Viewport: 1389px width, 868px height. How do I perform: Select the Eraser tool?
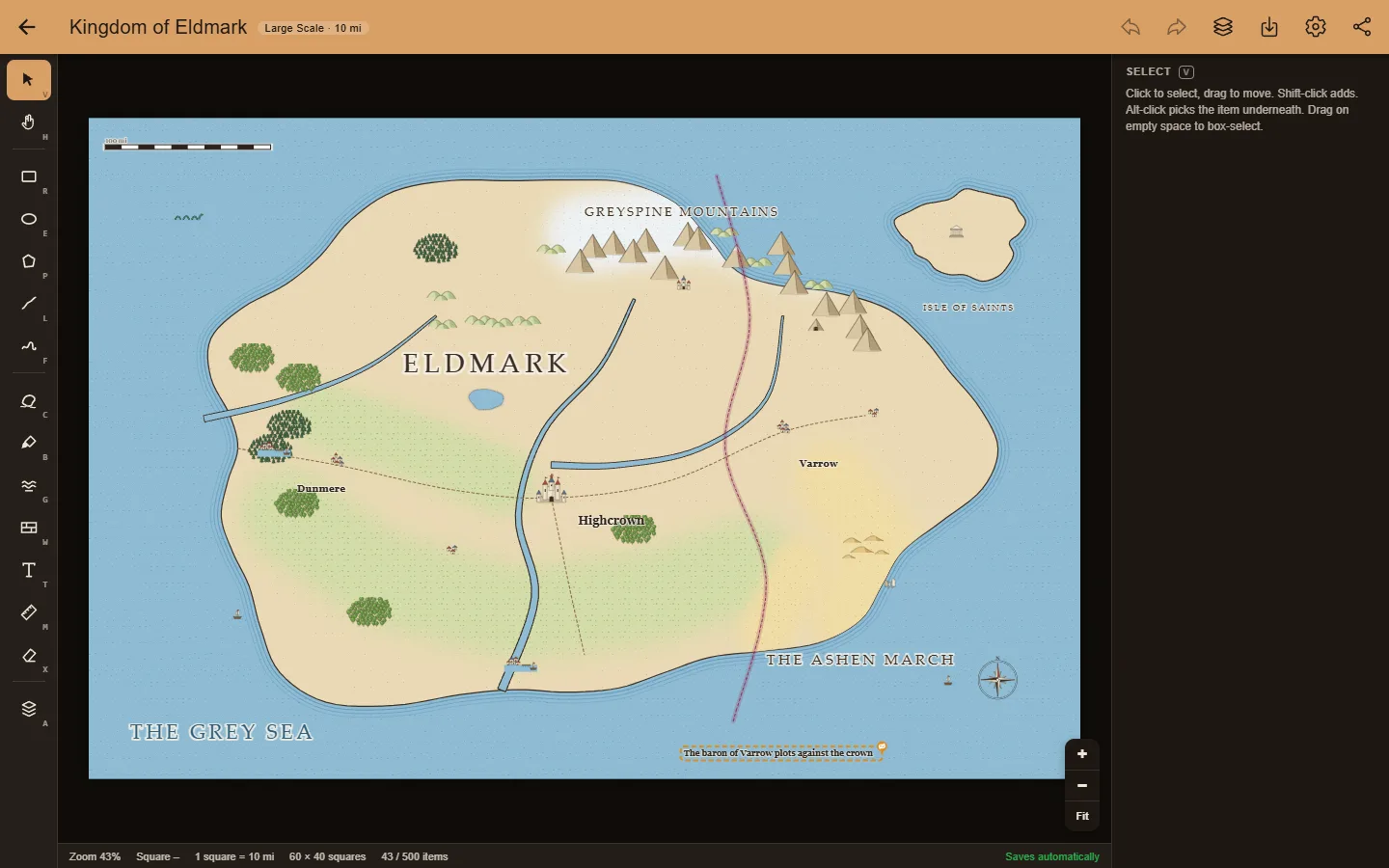pyautogui.click(x=29, y=655)
